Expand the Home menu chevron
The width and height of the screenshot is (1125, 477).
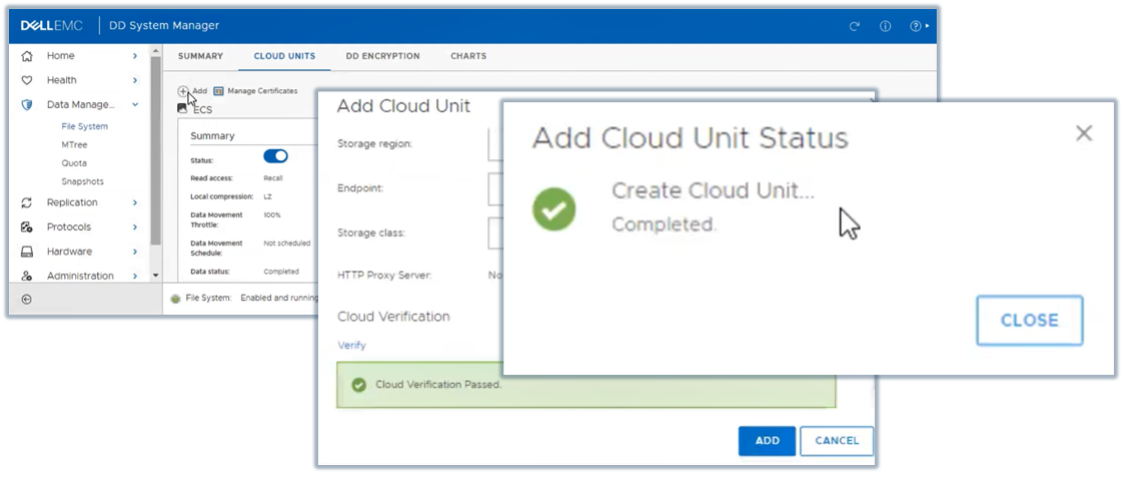tap(135, 56)
